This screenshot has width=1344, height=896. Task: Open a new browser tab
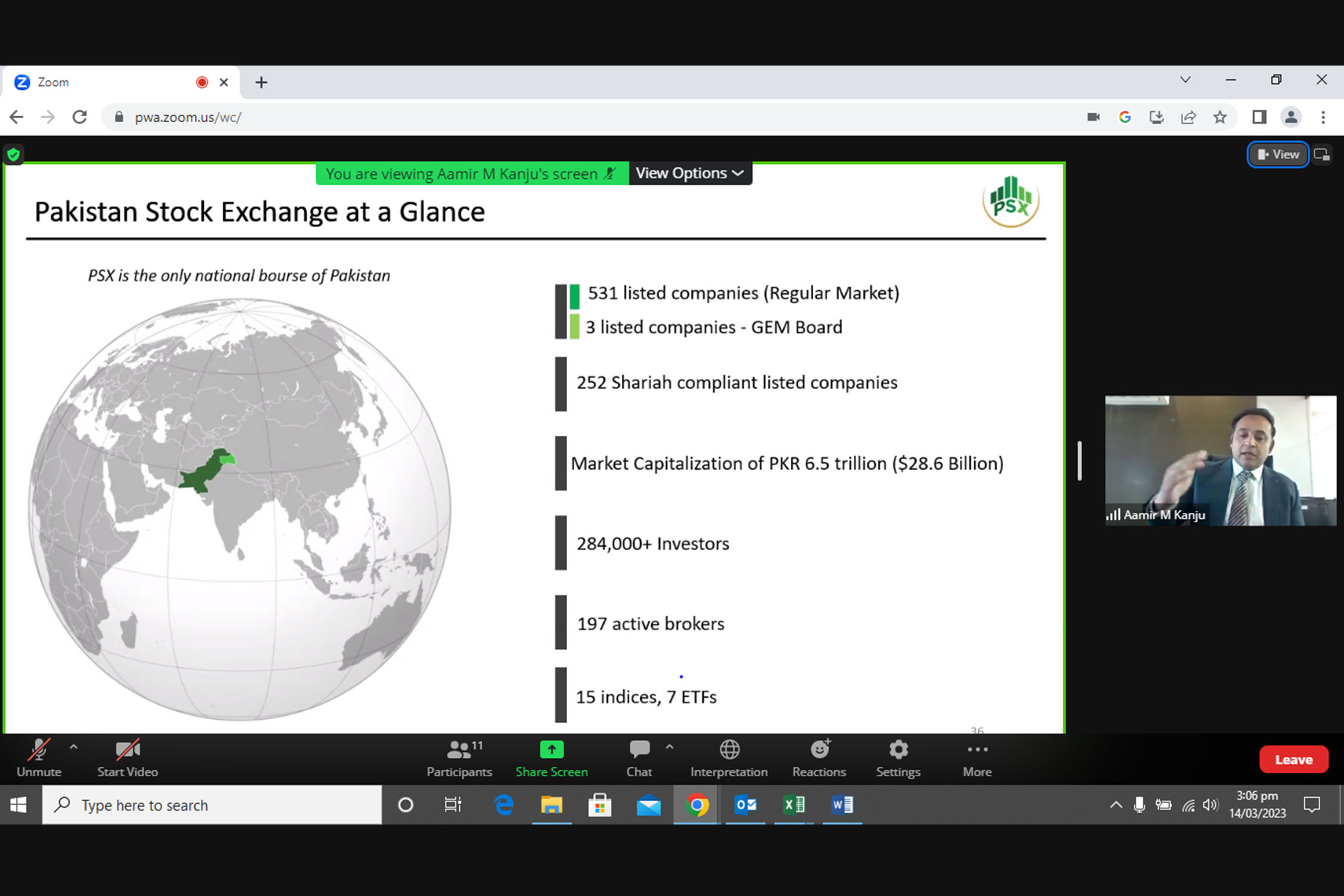click(x=261, y=82)
